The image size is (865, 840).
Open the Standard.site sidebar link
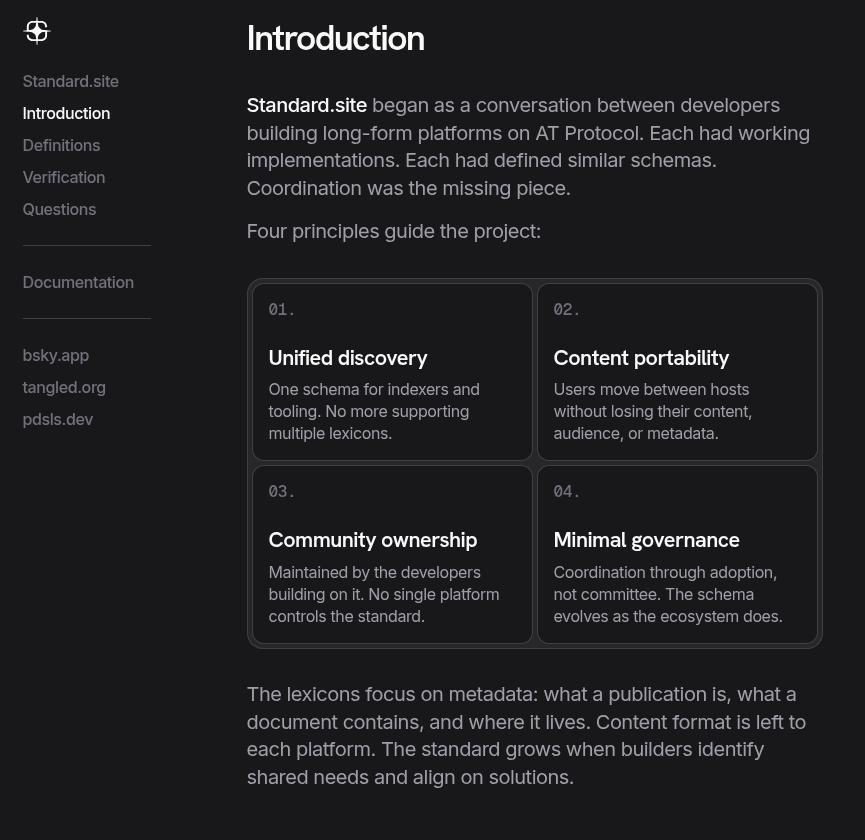point(70,81)
